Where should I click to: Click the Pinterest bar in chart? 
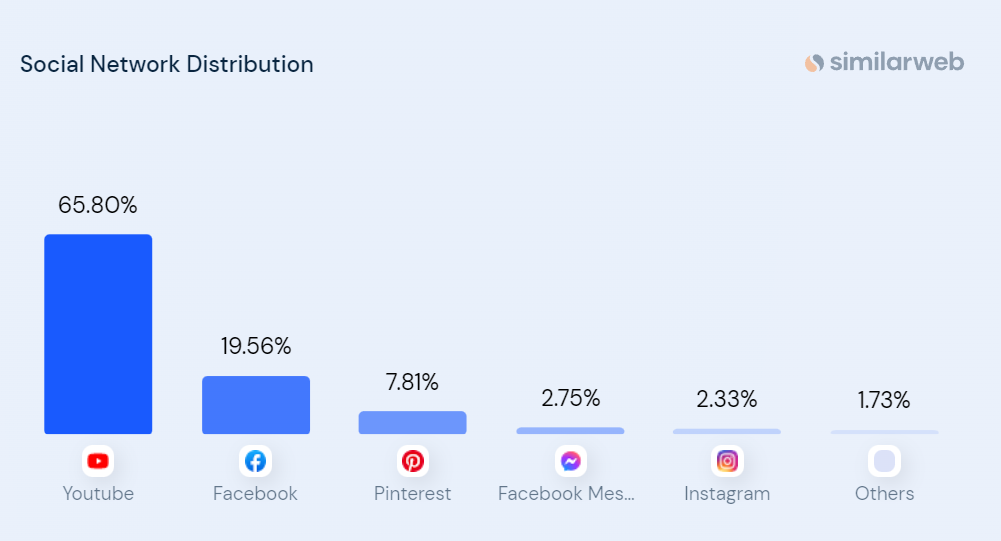pyautogui.click(x=413, y=423)
